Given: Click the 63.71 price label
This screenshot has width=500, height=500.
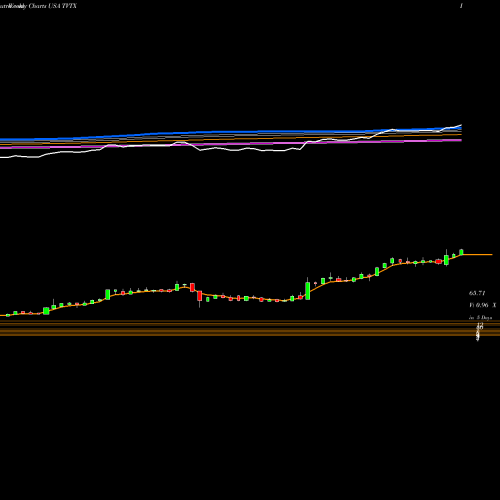Looking at the screenshot, I should 477,293.
